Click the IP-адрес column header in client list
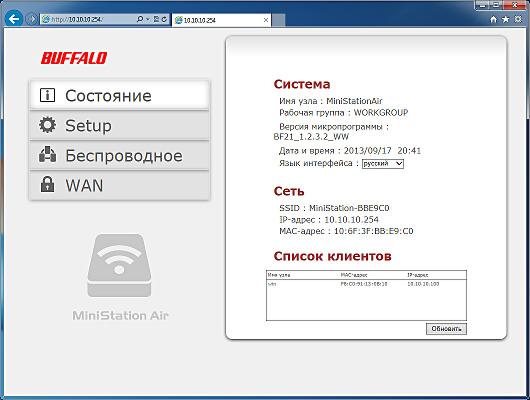The width and height of the screenshot is (530, 400). [x=418, y=275]
